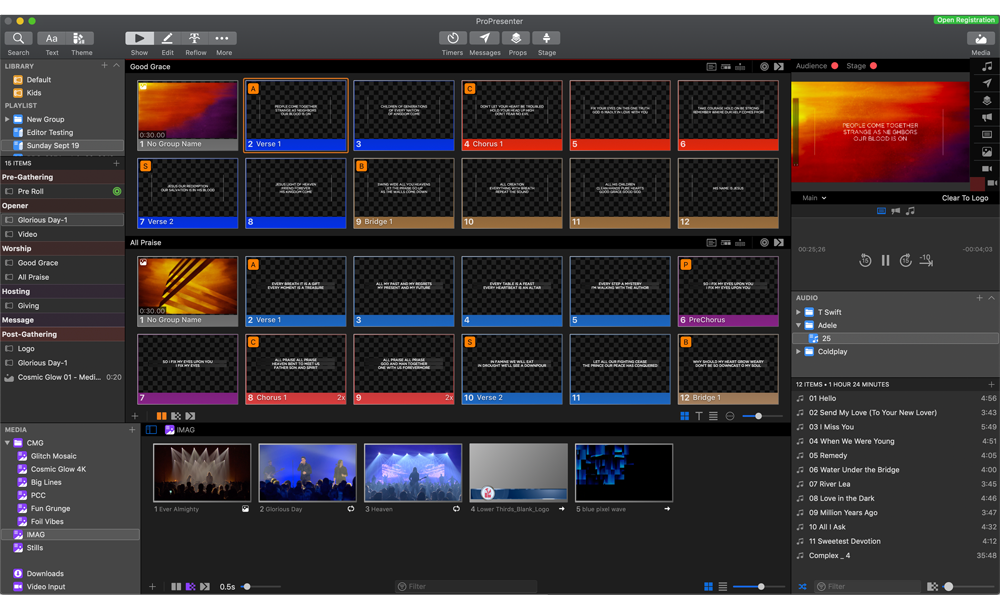Select the Heaven media thumbnail

tap(413, 473)
